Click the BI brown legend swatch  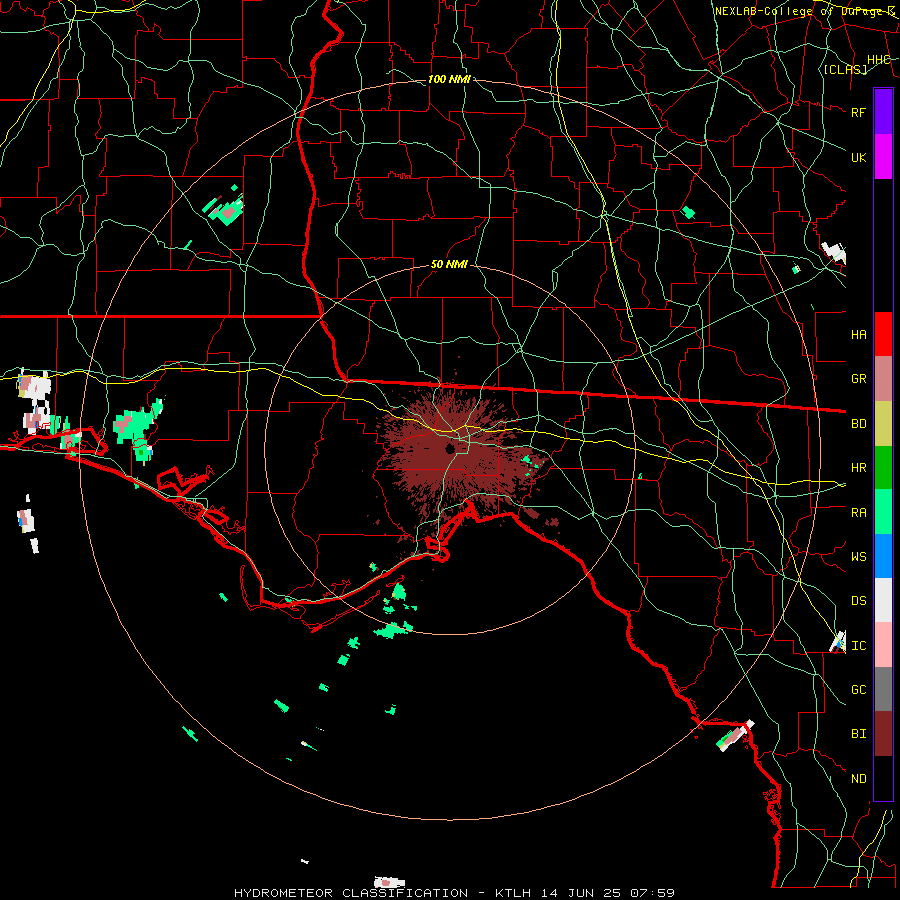(x=883, y=734)
